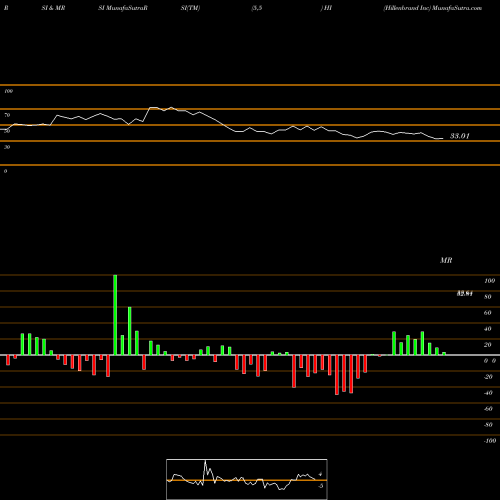
Task: Click the "SI MunafaSutraR" header text
Action: [x=123, y=8]
